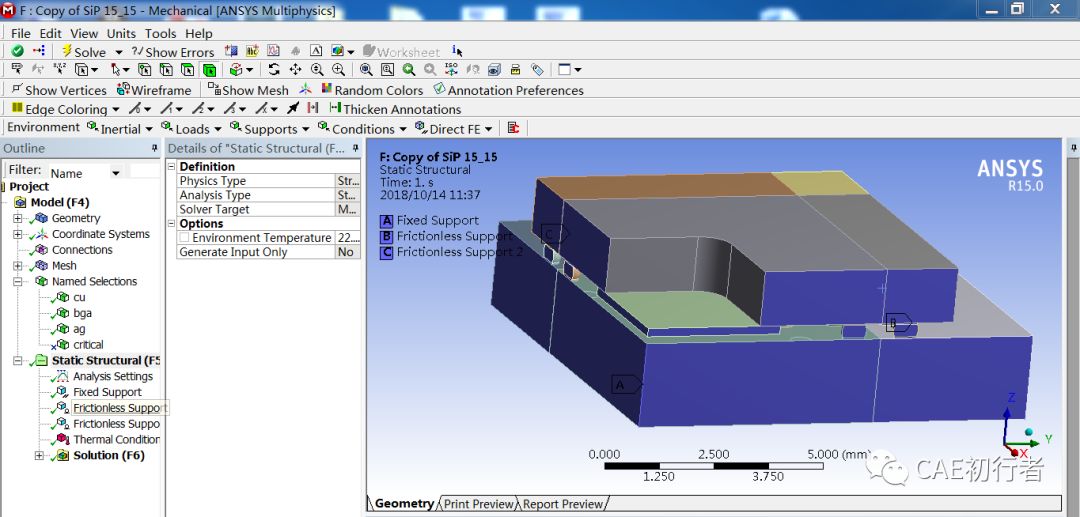Open the File menu
The height and width of the screenshot is (517, 1080).
pos(21,34)
